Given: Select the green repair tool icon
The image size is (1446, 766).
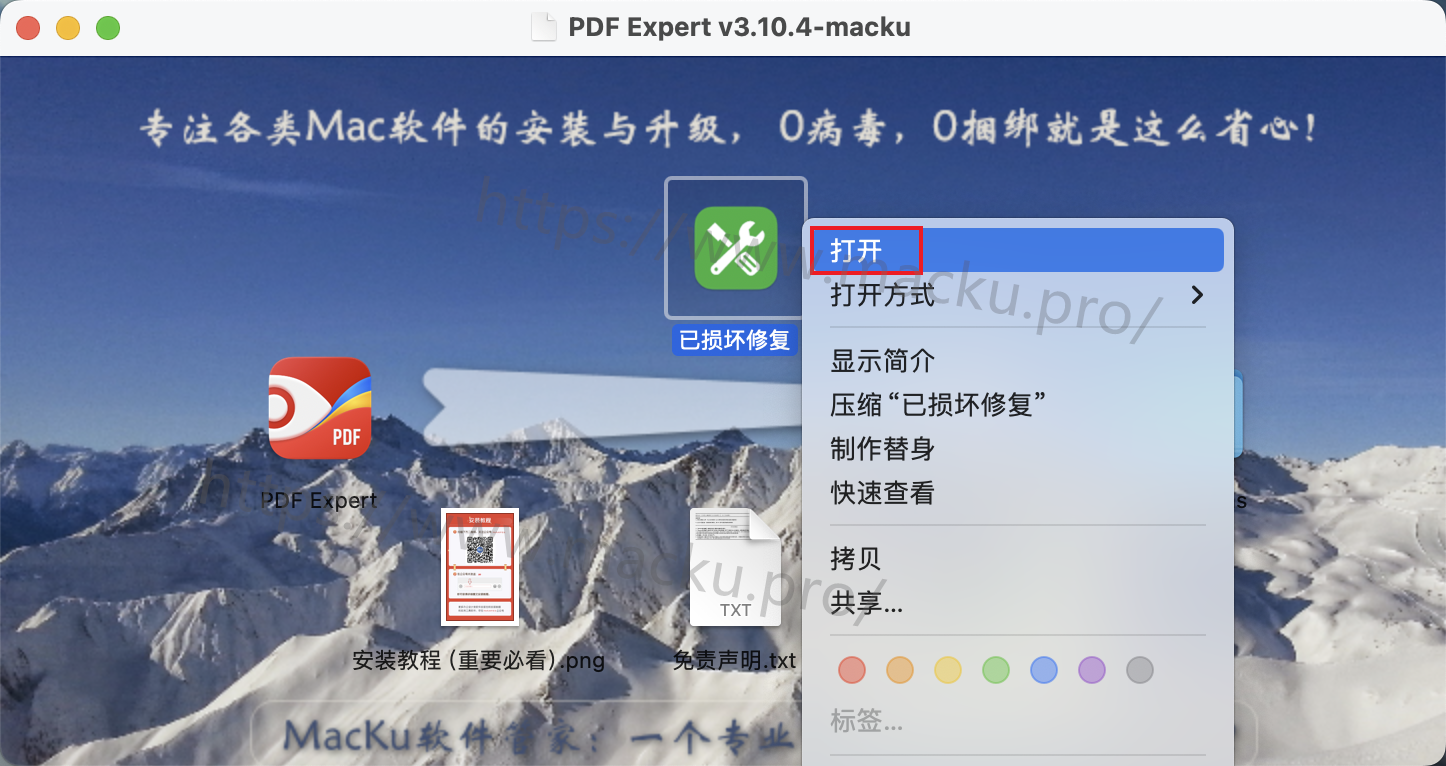Looking at the screenshot, I should [736, 248].
